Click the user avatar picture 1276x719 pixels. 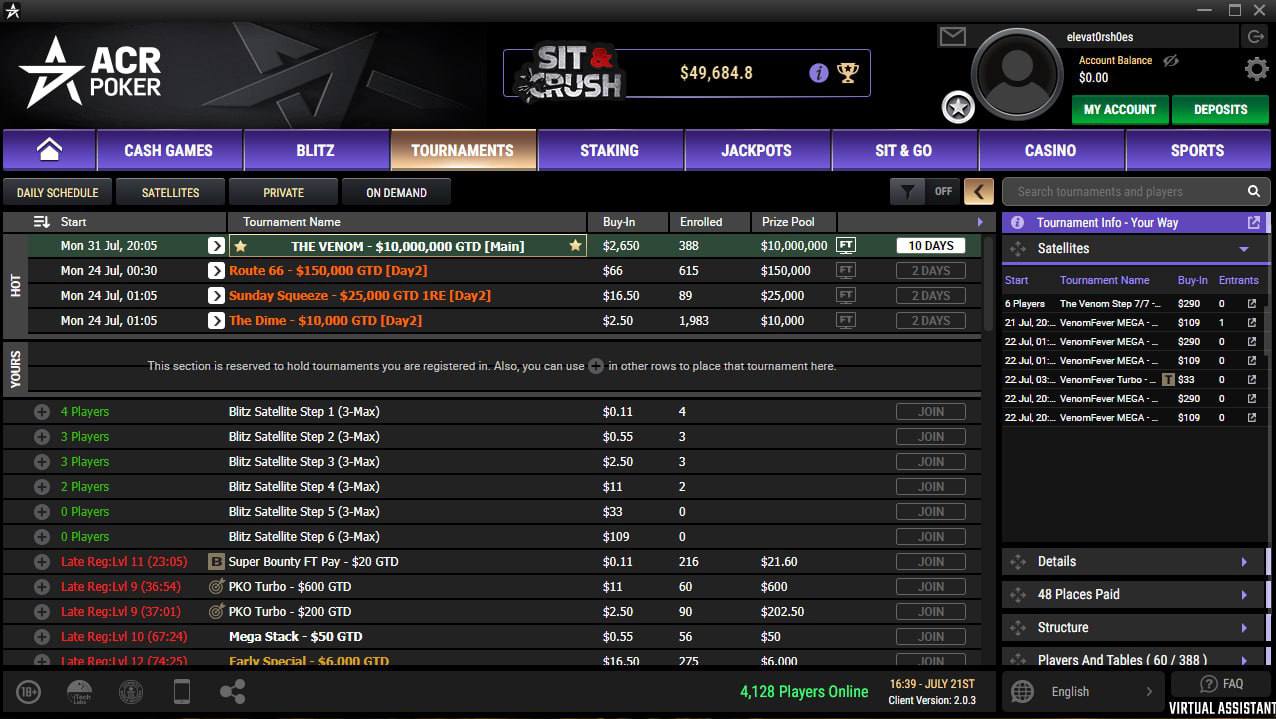coord(1017,76)
